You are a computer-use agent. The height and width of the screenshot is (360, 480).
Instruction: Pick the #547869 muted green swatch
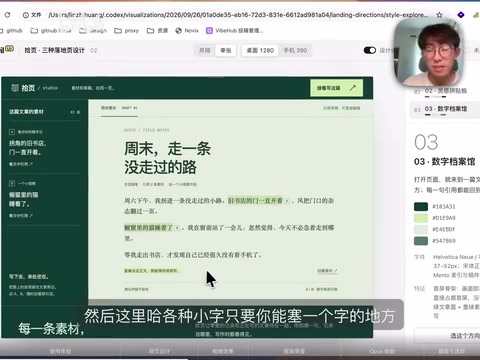pos(421,241)
